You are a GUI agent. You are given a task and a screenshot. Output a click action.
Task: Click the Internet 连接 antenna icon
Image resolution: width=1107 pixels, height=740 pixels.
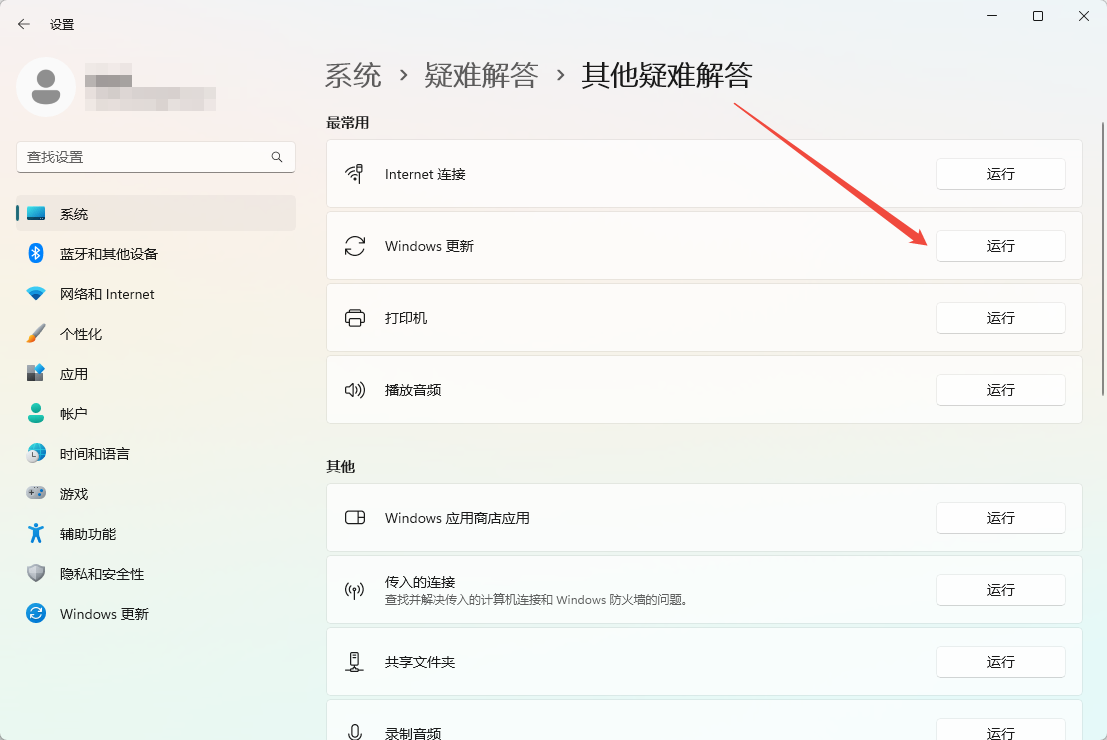354,174
